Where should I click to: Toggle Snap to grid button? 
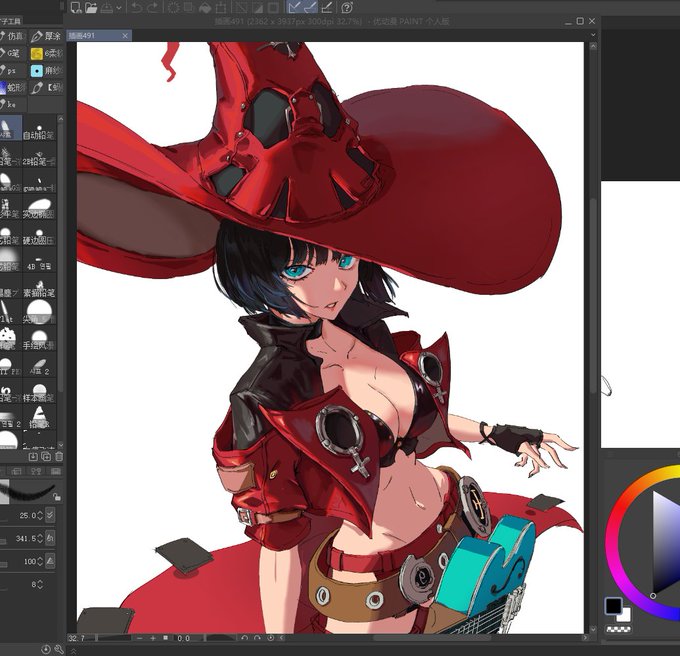click(x=327, y=7)
